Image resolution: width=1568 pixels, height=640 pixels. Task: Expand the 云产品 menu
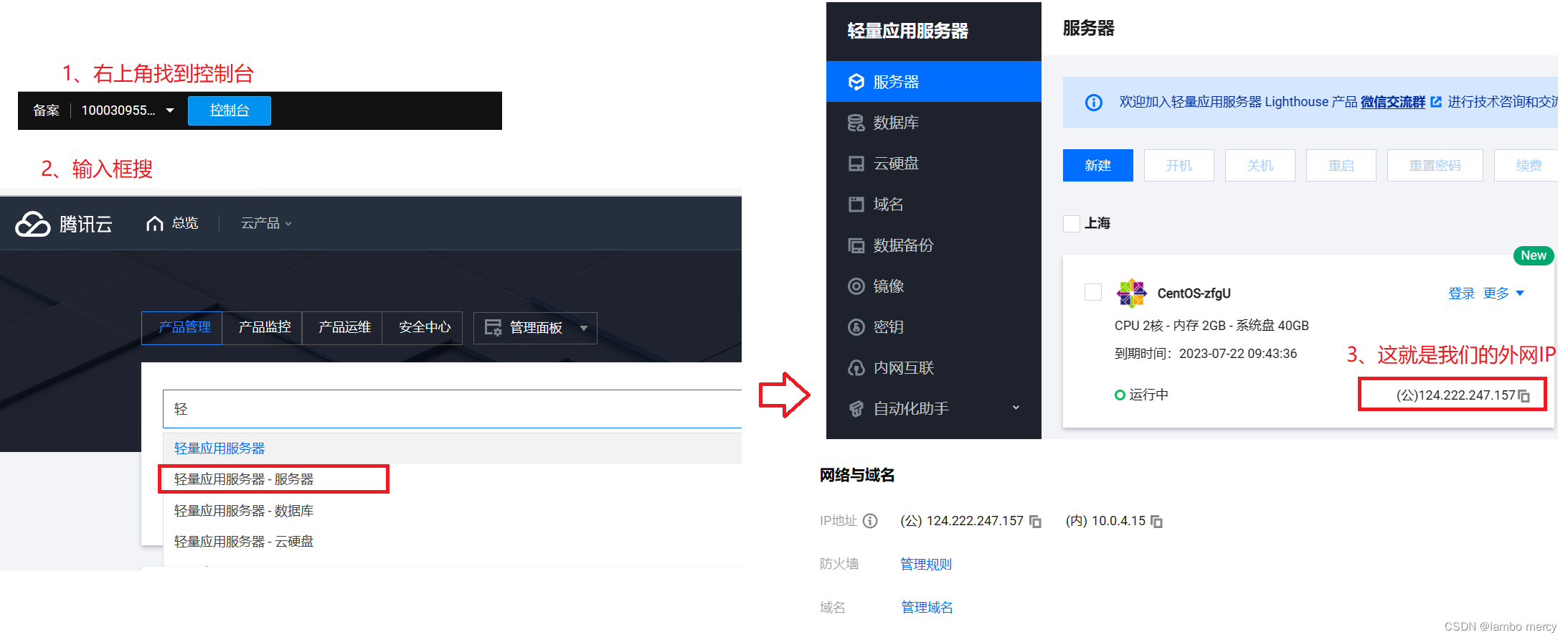tap(266, 224)
